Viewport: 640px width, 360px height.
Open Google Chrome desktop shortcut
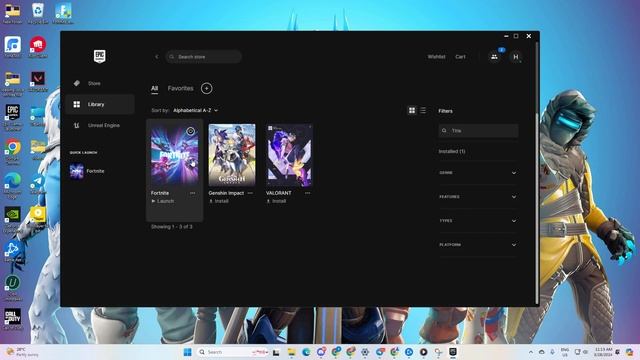13,151
